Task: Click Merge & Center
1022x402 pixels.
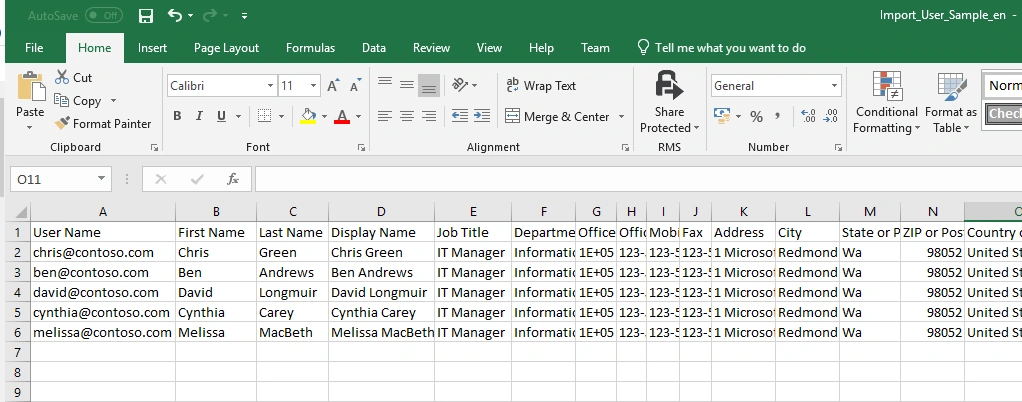Action: tap(557, 117)
